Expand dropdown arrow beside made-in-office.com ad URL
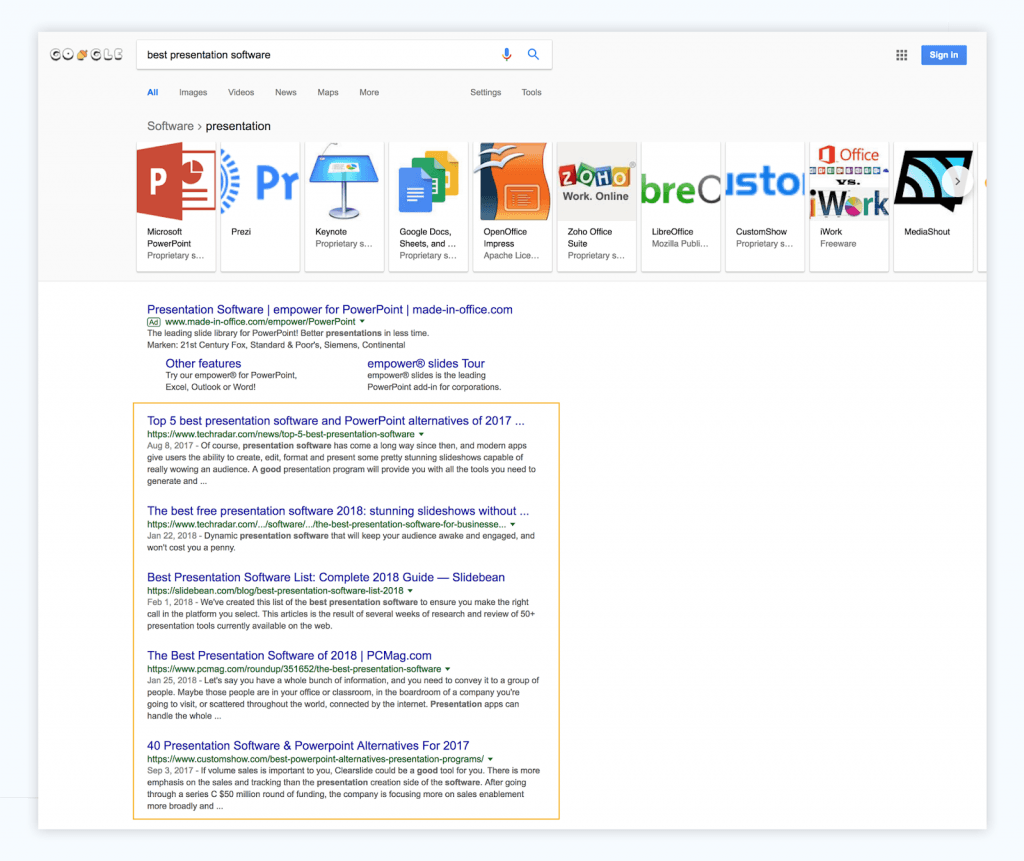The height and width of the screenshot is (861, 1024). click(x=362, y=322)
